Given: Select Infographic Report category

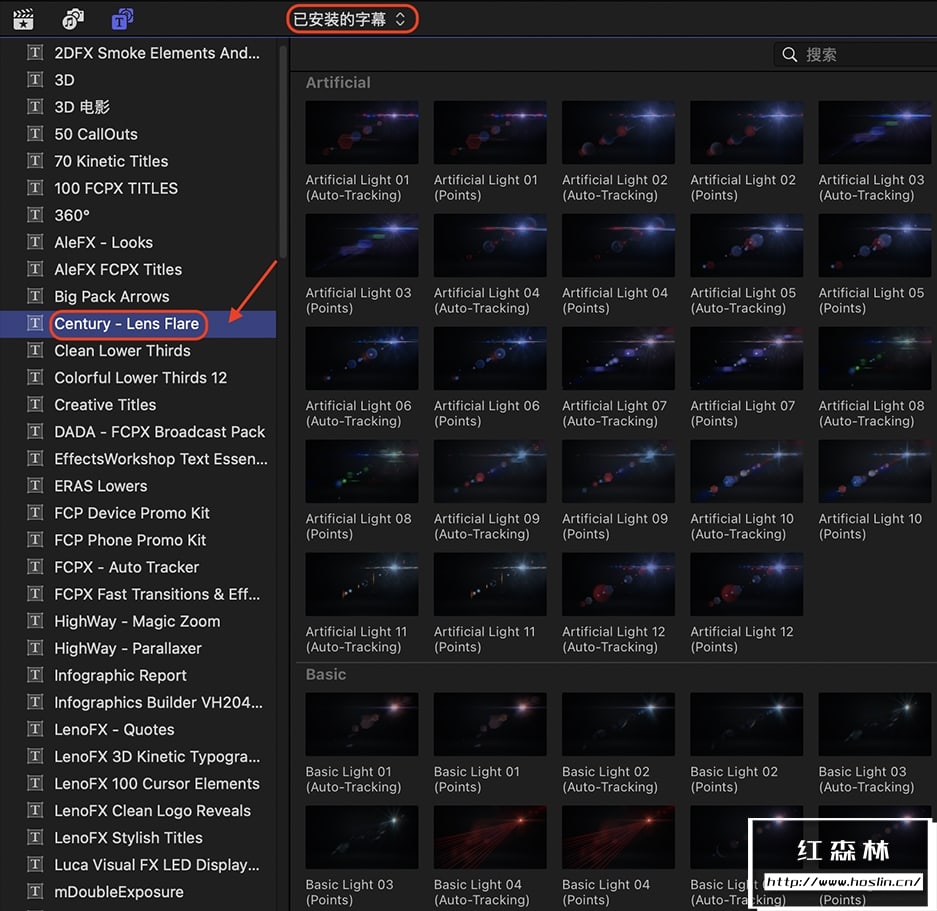Looking at the screenshot, I should pos(138,675).
